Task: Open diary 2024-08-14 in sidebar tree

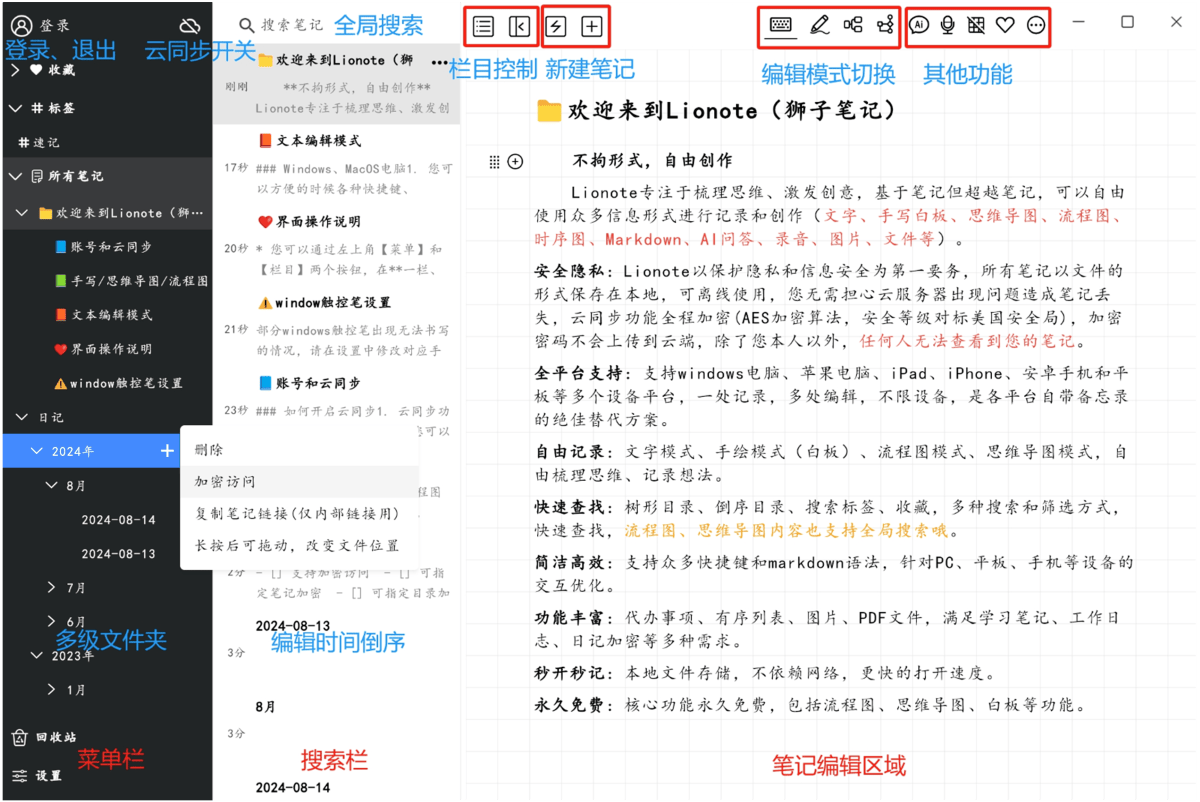Action: click(118, 520)
